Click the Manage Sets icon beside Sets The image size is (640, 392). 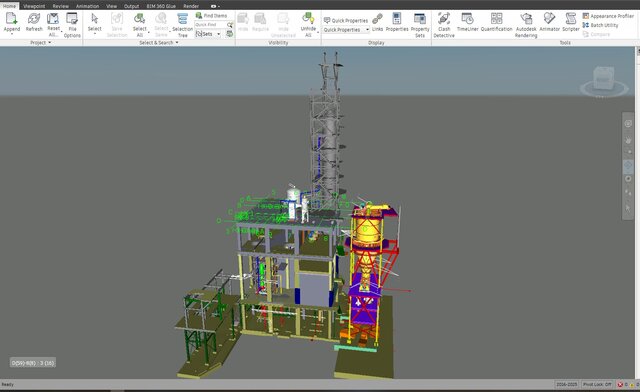[230, 34]
